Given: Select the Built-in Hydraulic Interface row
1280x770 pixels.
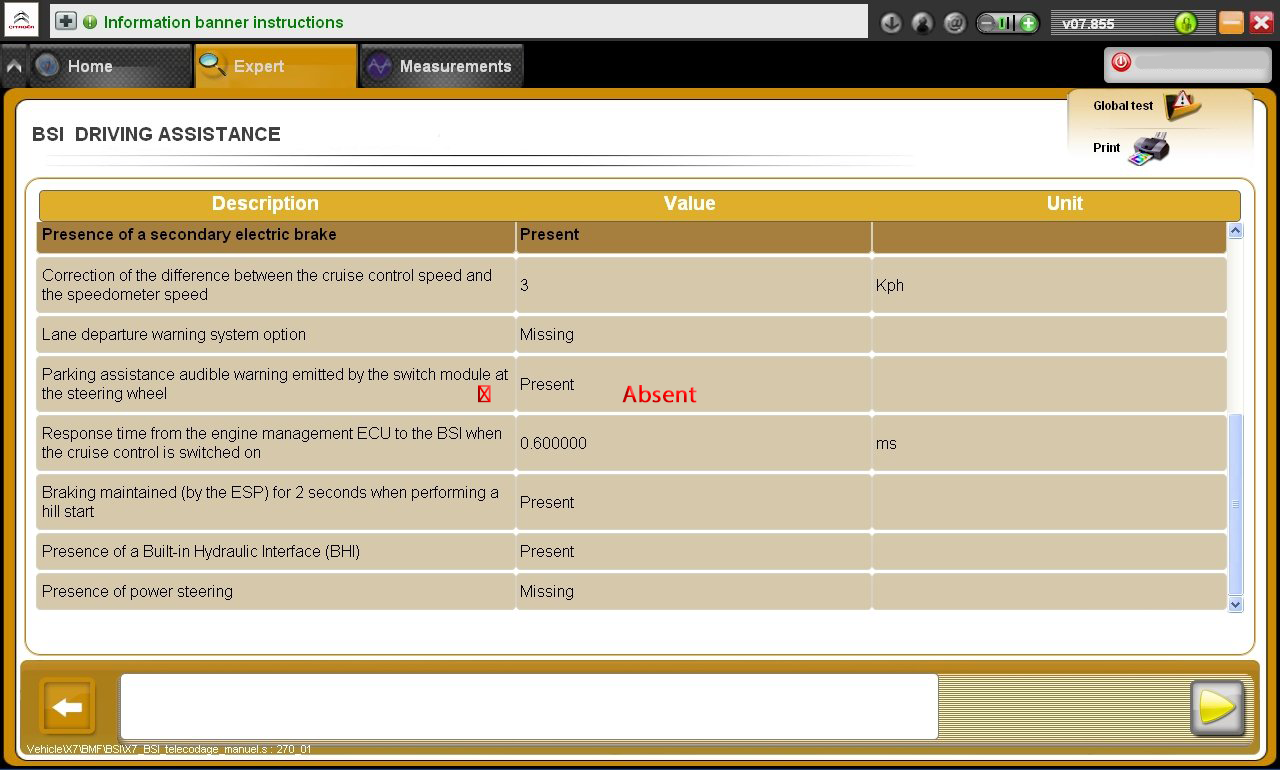Looking at the screenshot, I should point(631,552).
